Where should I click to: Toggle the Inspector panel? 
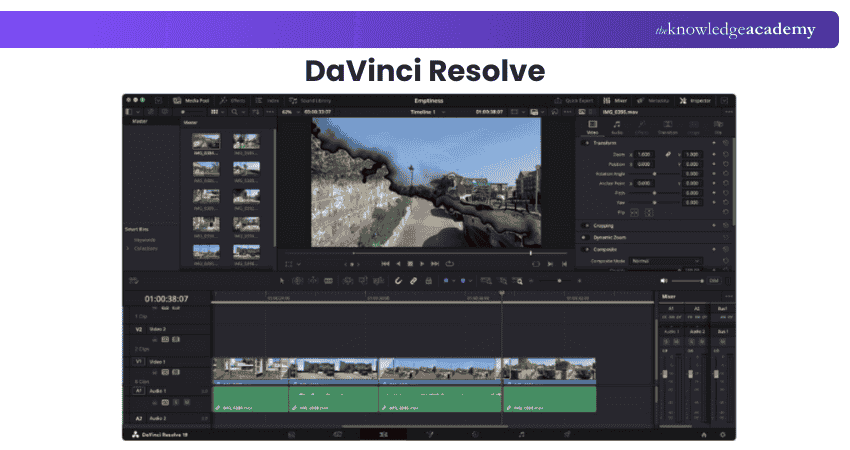point(695,100)
